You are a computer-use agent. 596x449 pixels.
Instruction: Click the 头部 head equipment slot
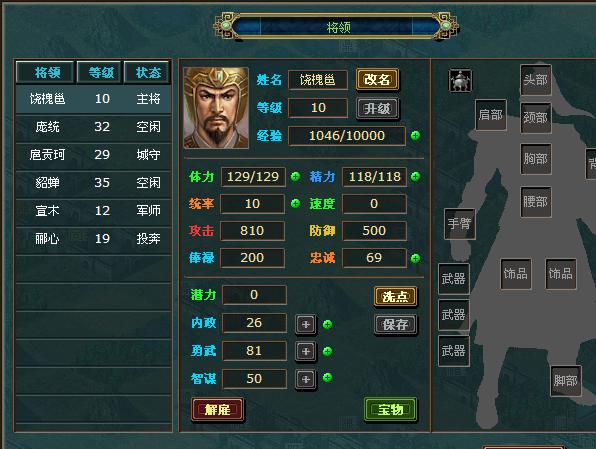[x=536, y=80]
